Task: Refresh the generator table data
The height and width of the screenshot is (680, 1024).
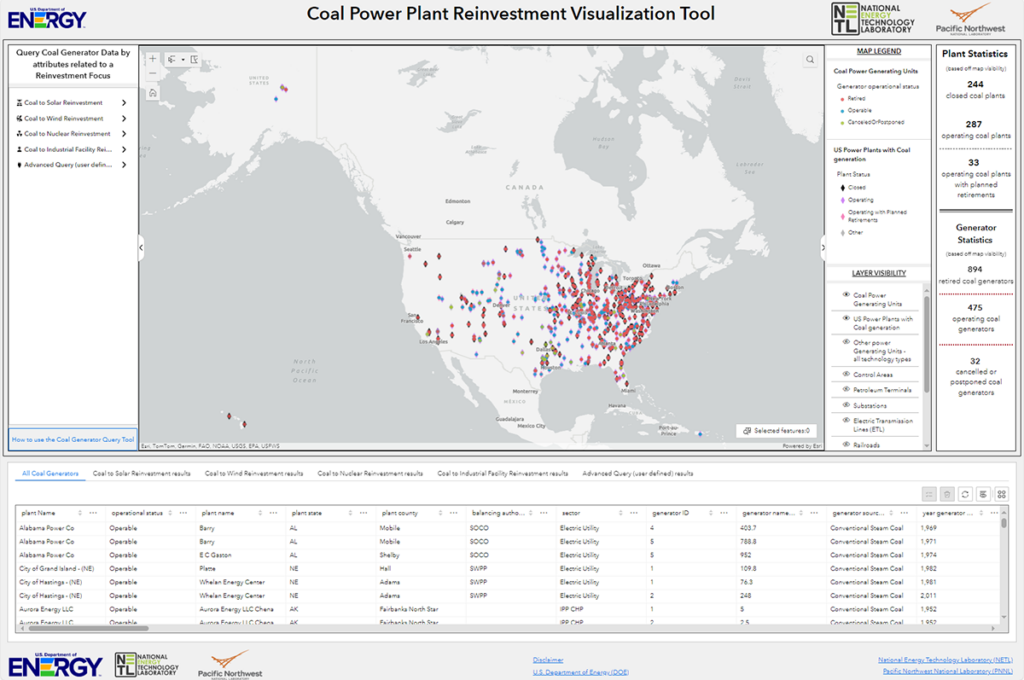Action: tap(965, 494)
